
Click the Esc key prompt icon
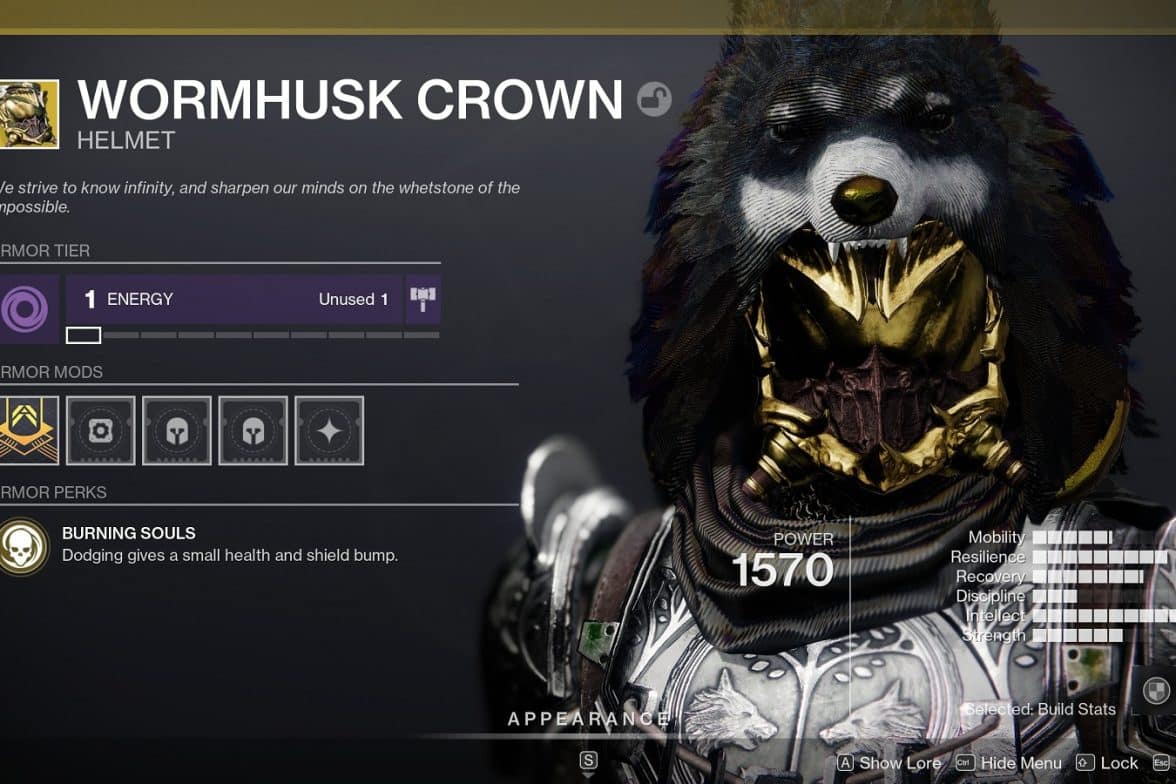pos(1161,763)
